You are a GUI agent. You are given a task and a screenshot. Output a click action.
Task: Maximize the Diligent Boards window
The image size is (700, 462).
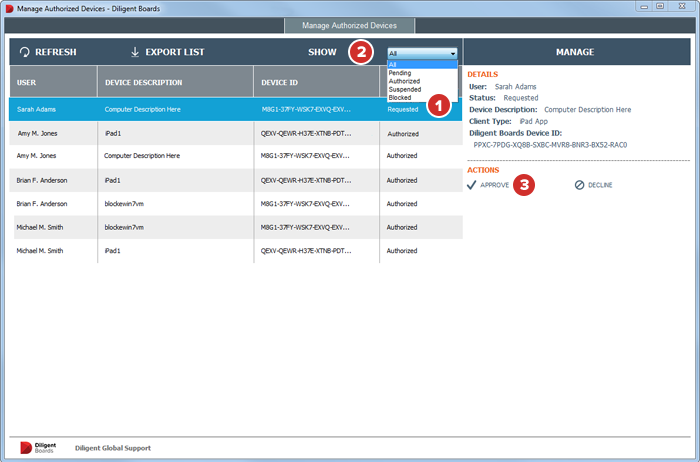tap(660, 6)
